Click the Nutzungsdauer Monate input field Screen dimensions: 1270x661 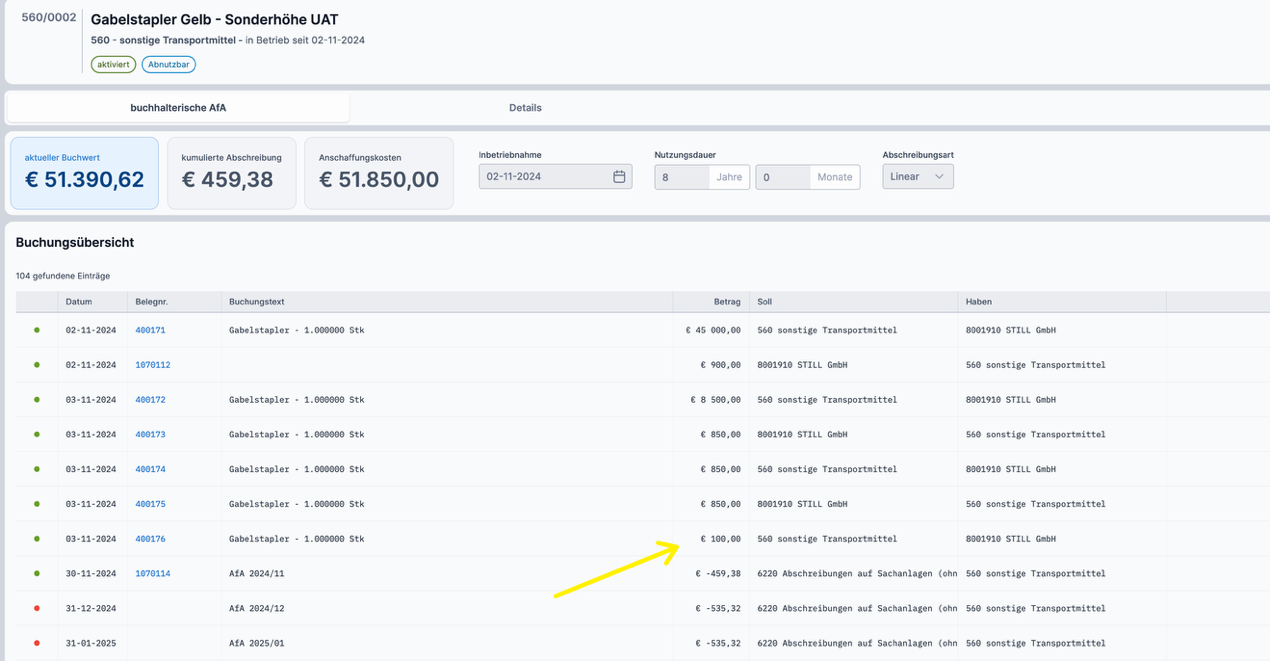click(783, 177)
